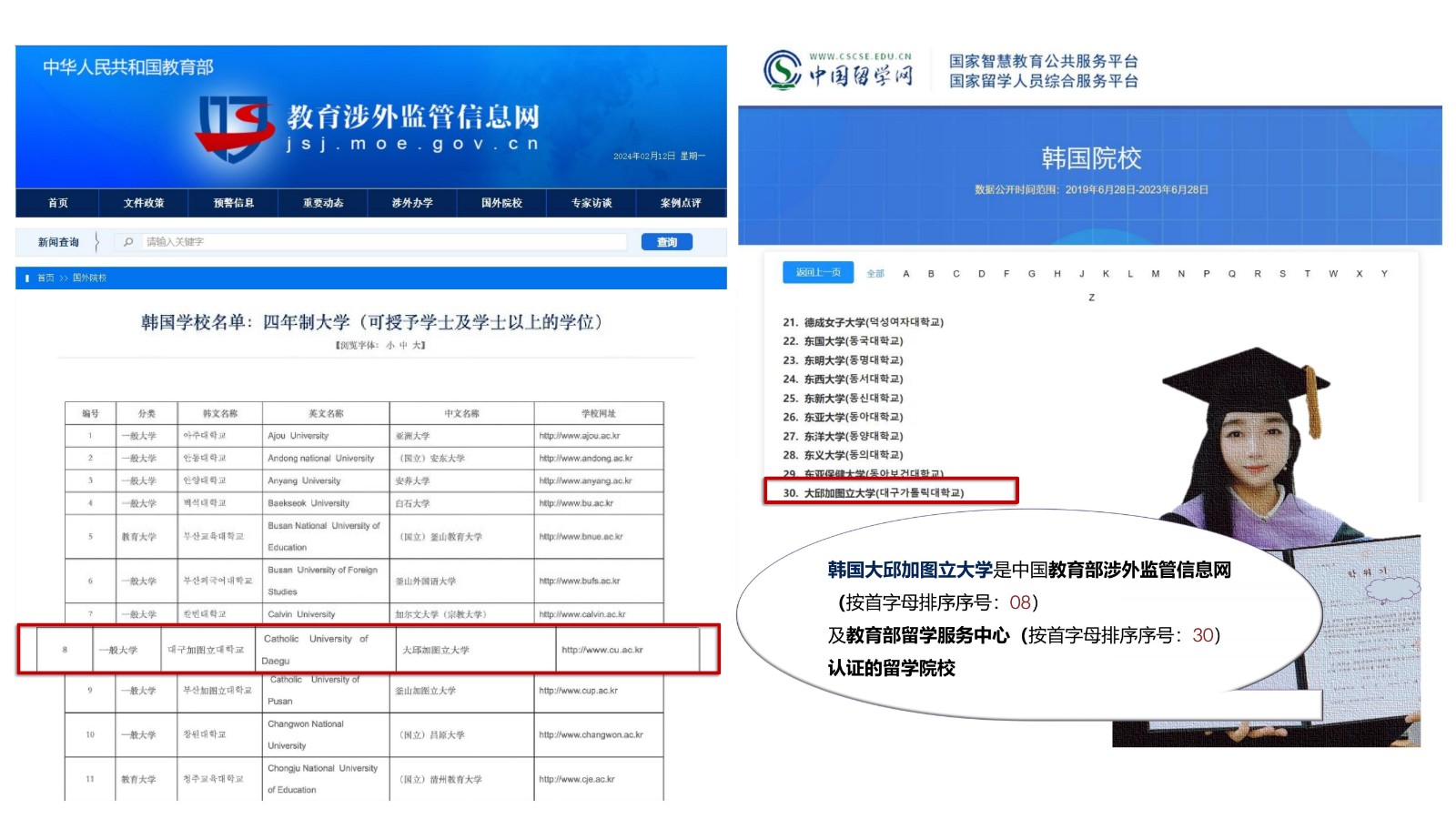The width and height of the screenshot is (1456, 819).
Task: Open list entry 30. 大邱加图立大学
Action: pyautogui.click(x=874, y=493)
